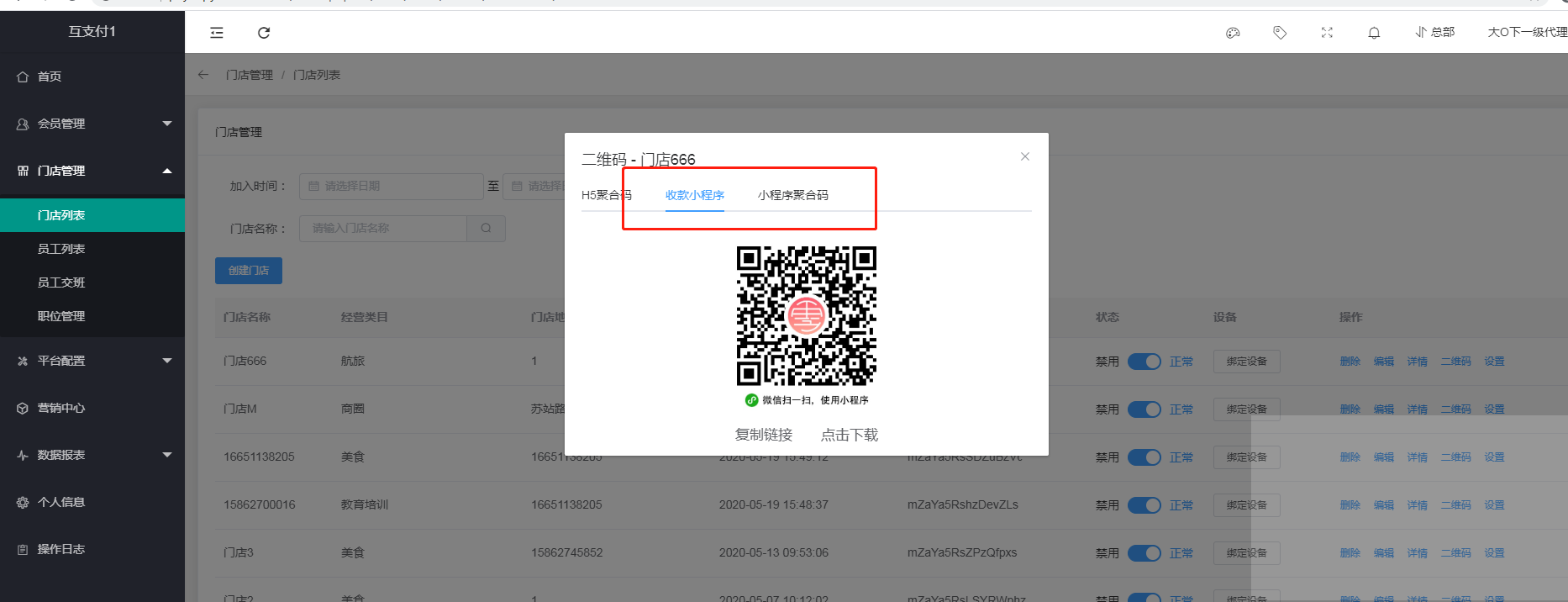This screenshot has width=1568, height=602.
Task: Toggle status switch for 16651138205 row
Action: tap(1144, 457)
